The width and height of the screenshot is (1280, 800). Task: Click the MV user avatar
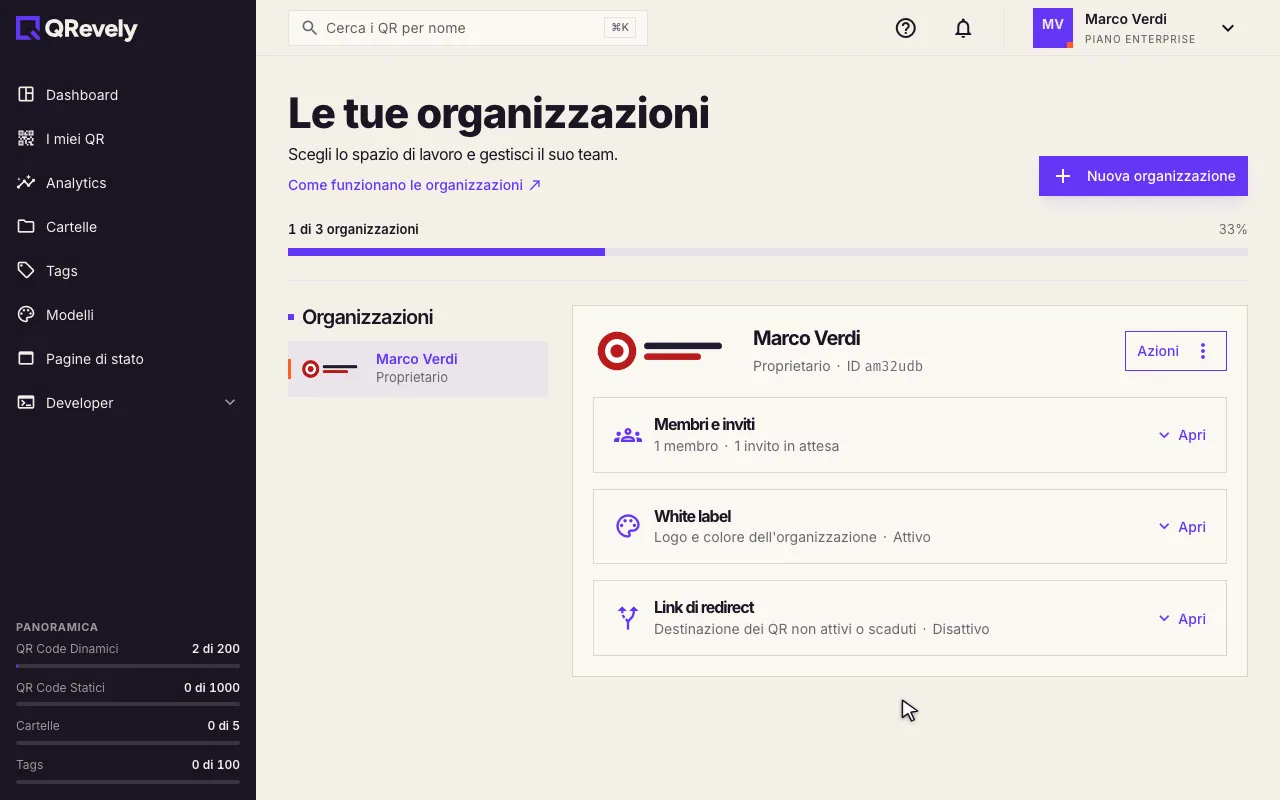(1053, 28)
